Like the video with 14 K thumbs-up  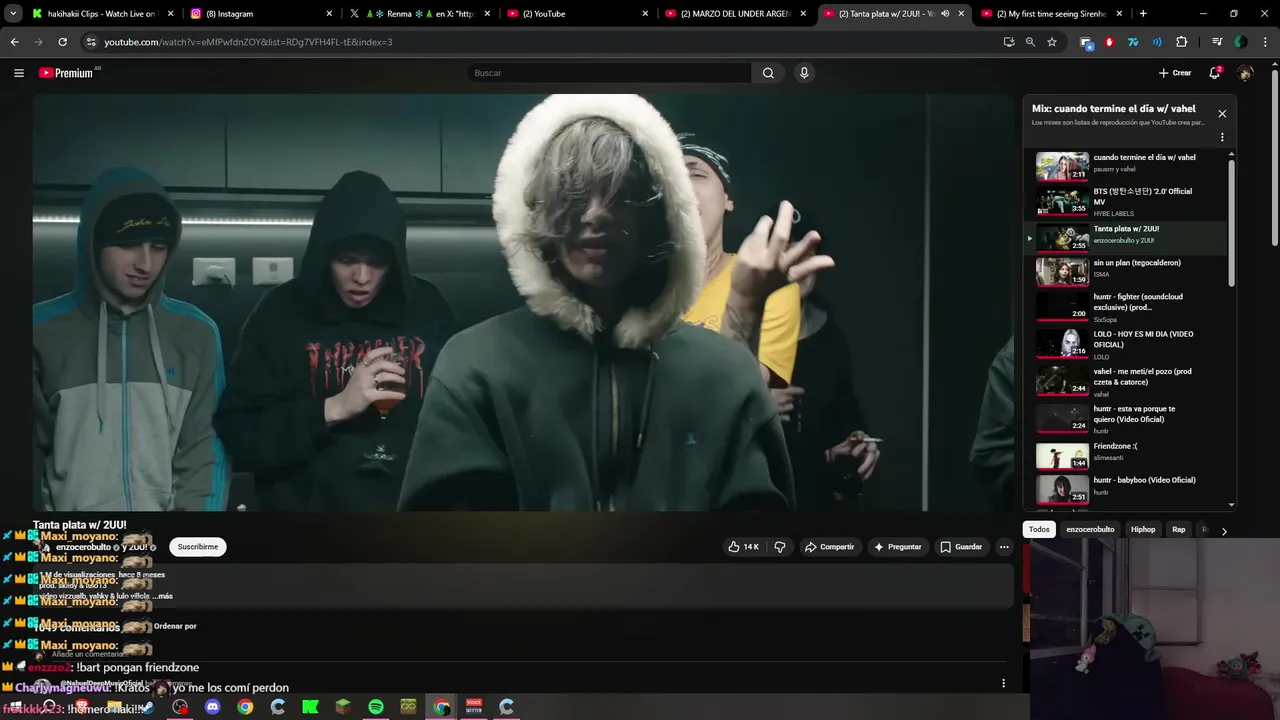click(743, 547)
